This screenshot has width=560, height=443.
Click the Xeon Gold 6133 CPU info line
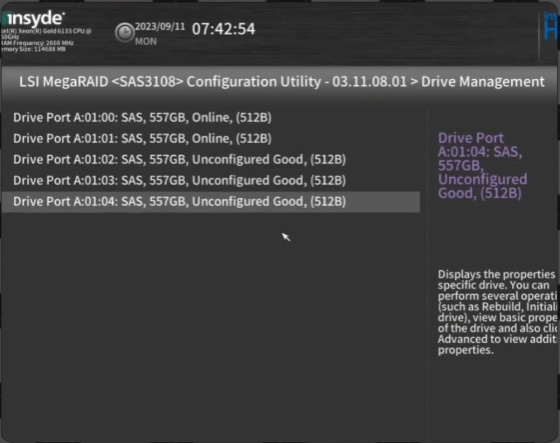[x=46, y=31]
